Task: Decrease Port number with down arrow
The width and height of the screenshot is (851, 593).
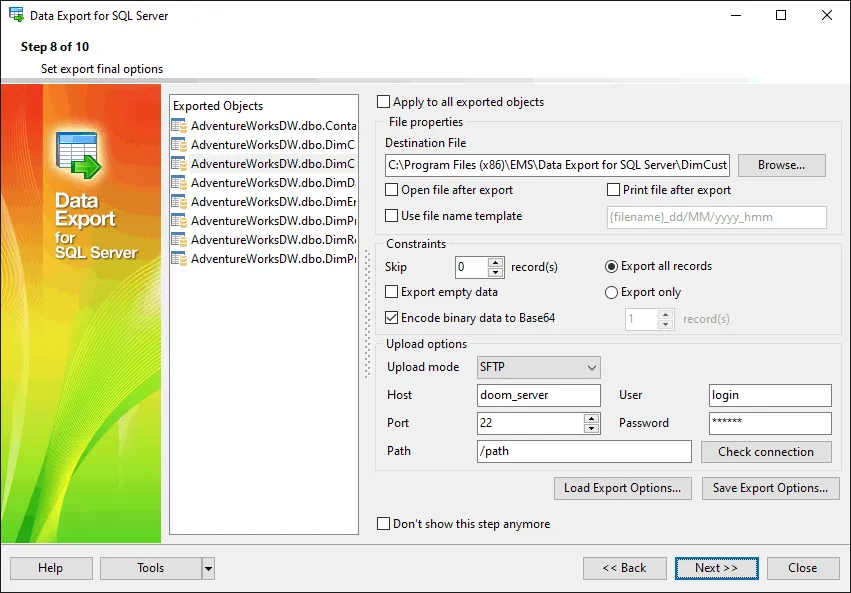Action: (x=592, y=428)
